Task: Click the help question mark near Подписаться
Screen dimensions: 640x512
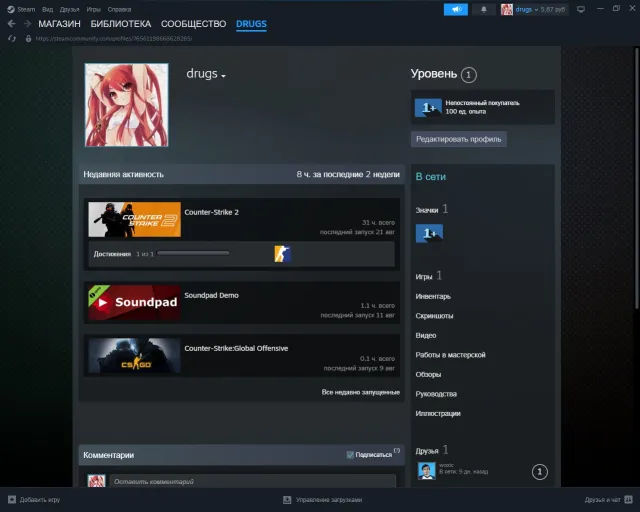Action: click(x=397, y=450)
